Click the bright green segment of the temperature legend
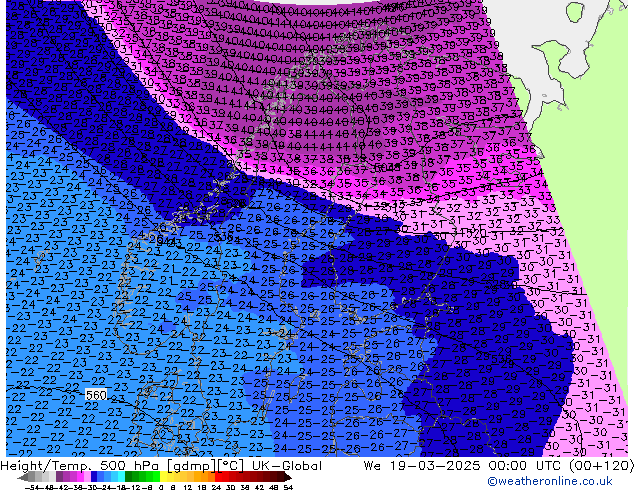 156,478
